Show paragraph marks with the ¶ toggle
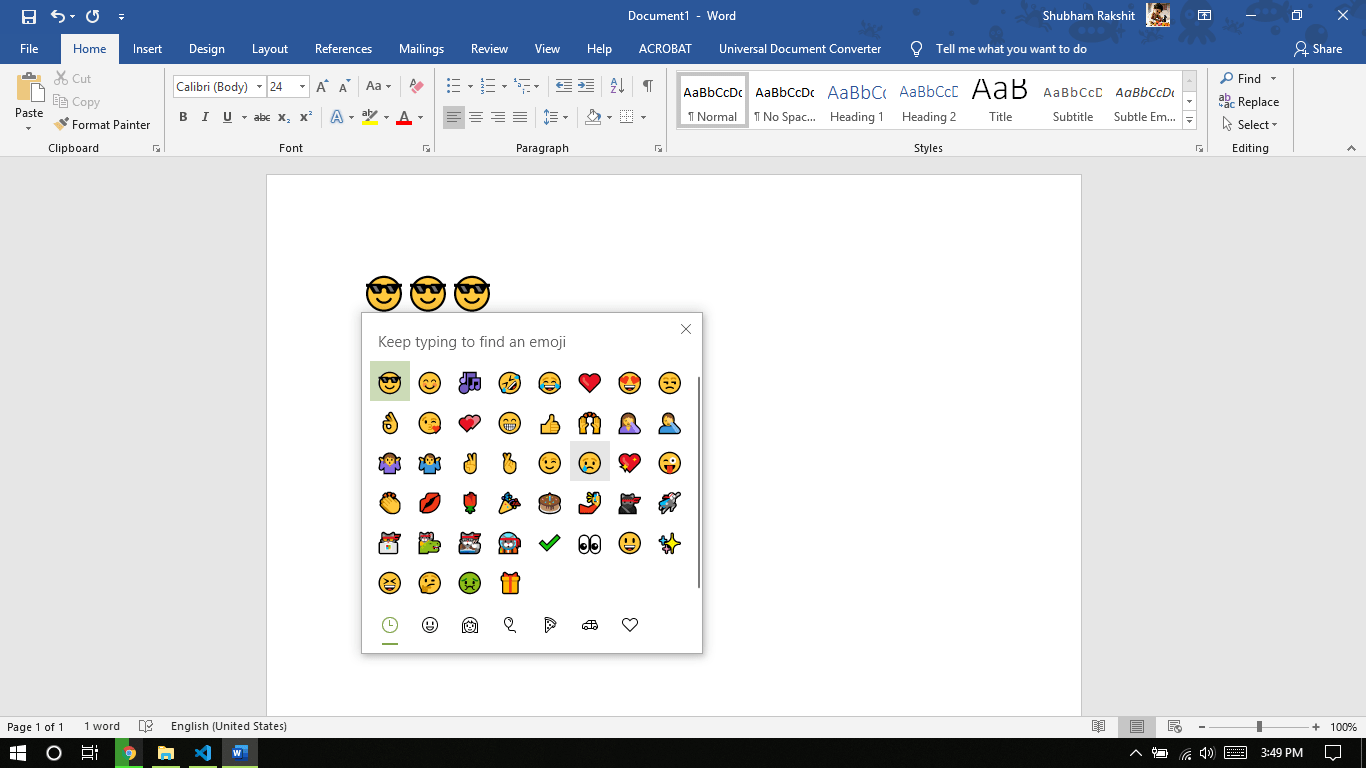Screen dimensions: 1366x768 coord(647,86)
